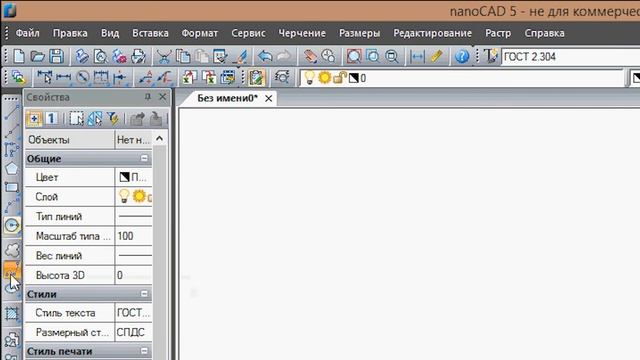Image resolution: width=640 pixels, height=360 pixels.
Task: Switch to the Без имени0* document tab
Action: 227,98
